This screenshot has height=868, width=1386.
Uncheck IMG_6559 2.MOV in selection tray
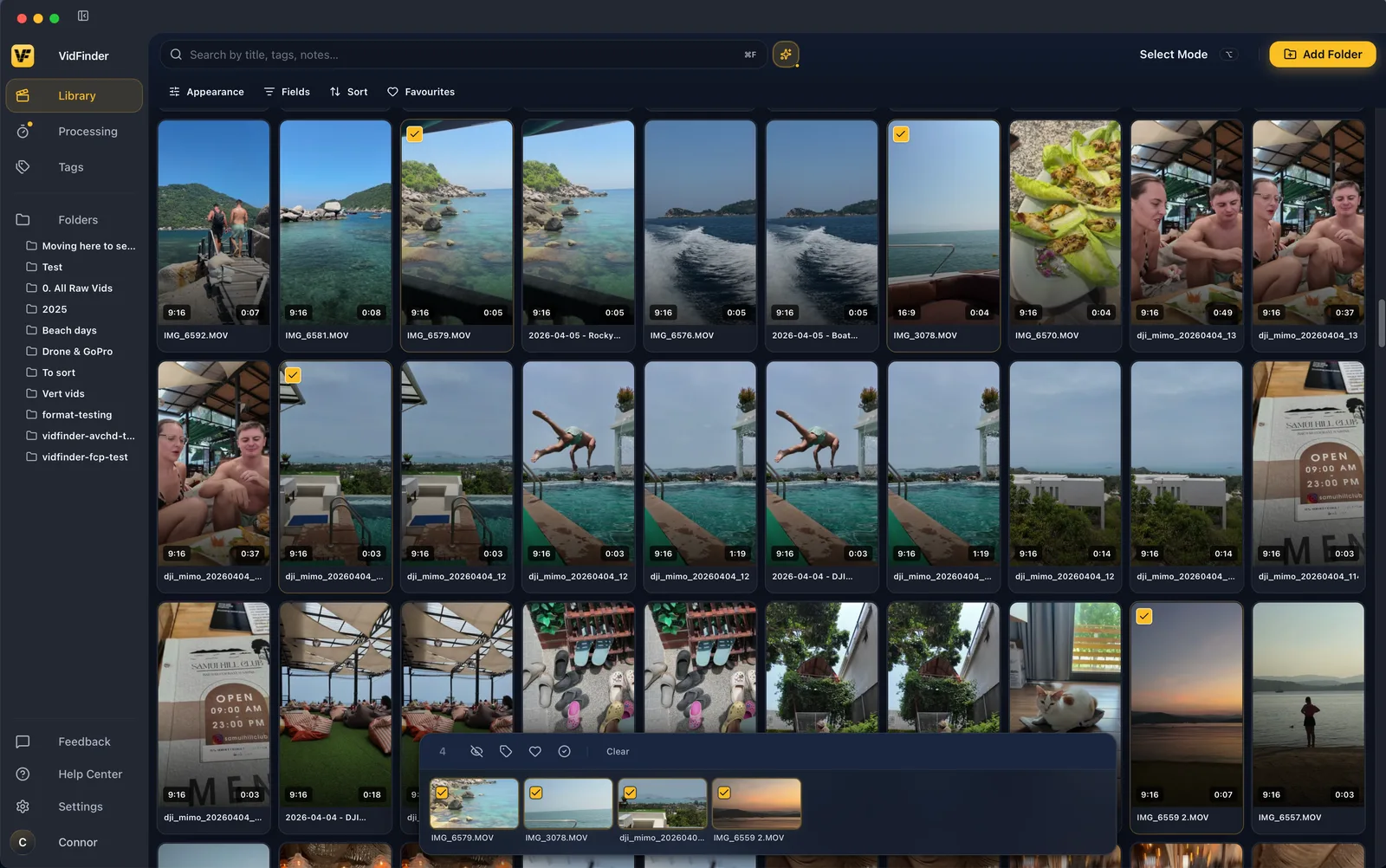point(724,793)
